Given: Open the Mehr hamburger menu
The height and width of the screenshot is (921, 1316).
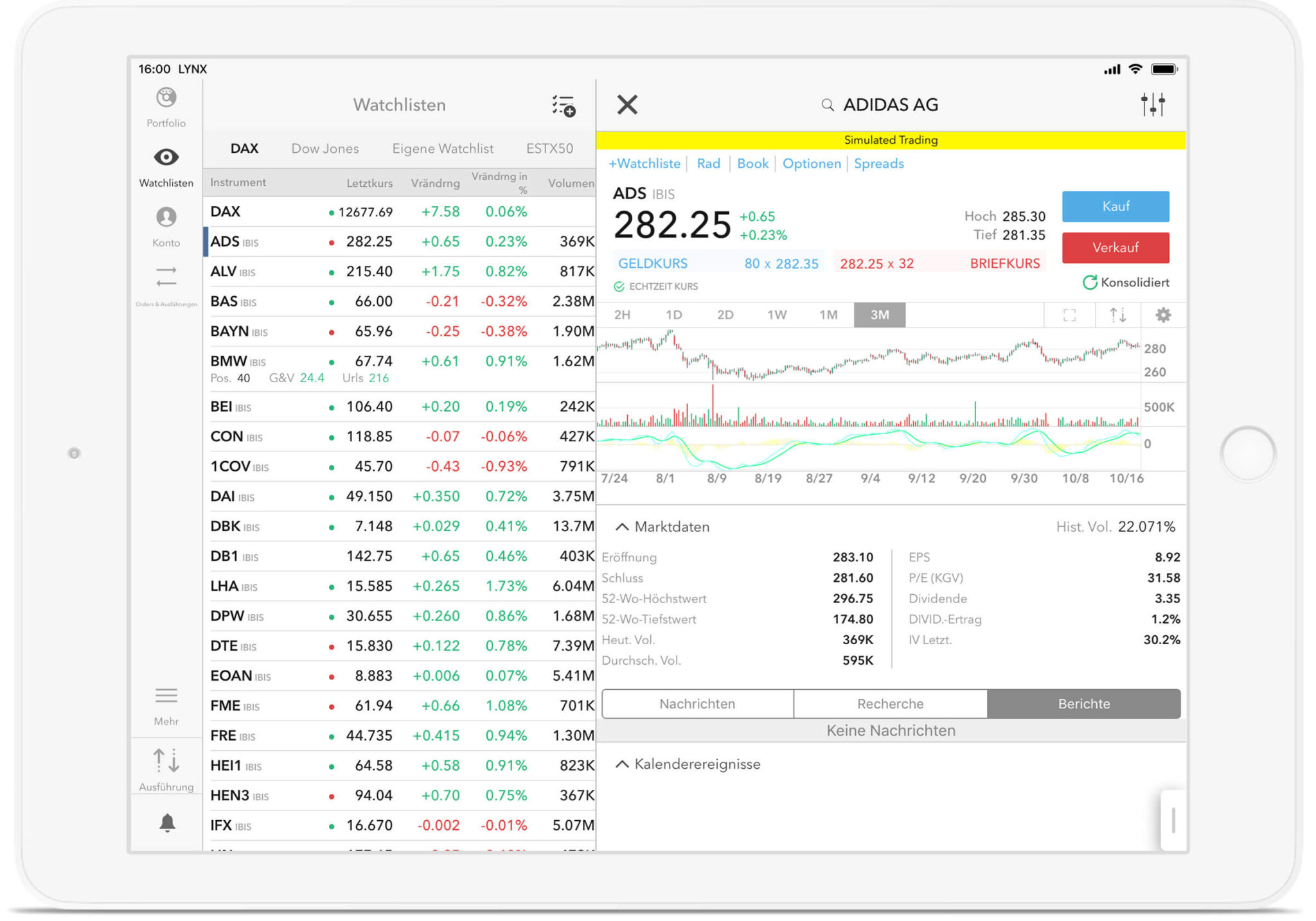Looking at the screenshot, I should click(166, 696).
